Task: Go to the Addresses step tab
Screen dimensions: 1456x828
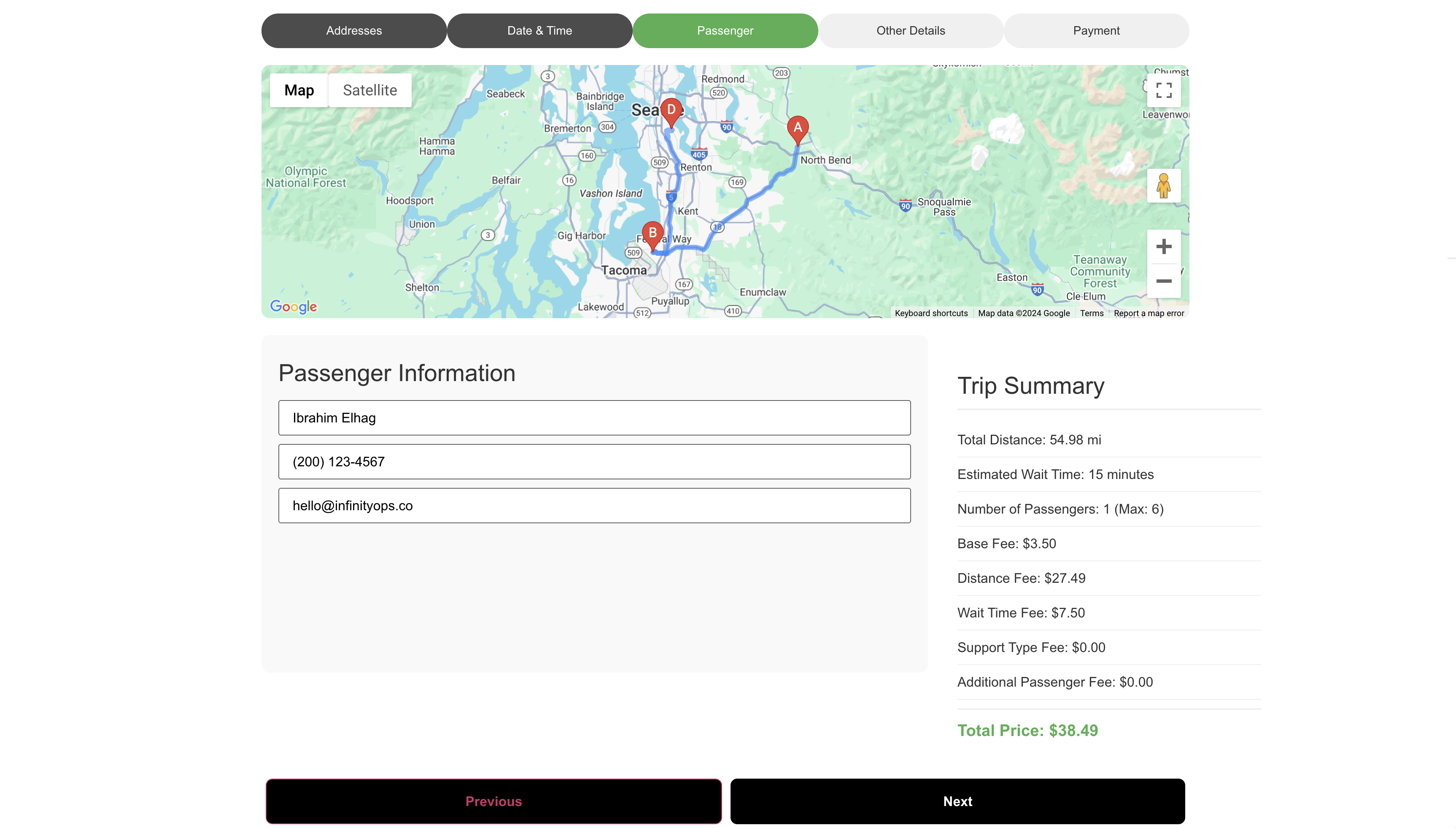Action: coord(354,31)
